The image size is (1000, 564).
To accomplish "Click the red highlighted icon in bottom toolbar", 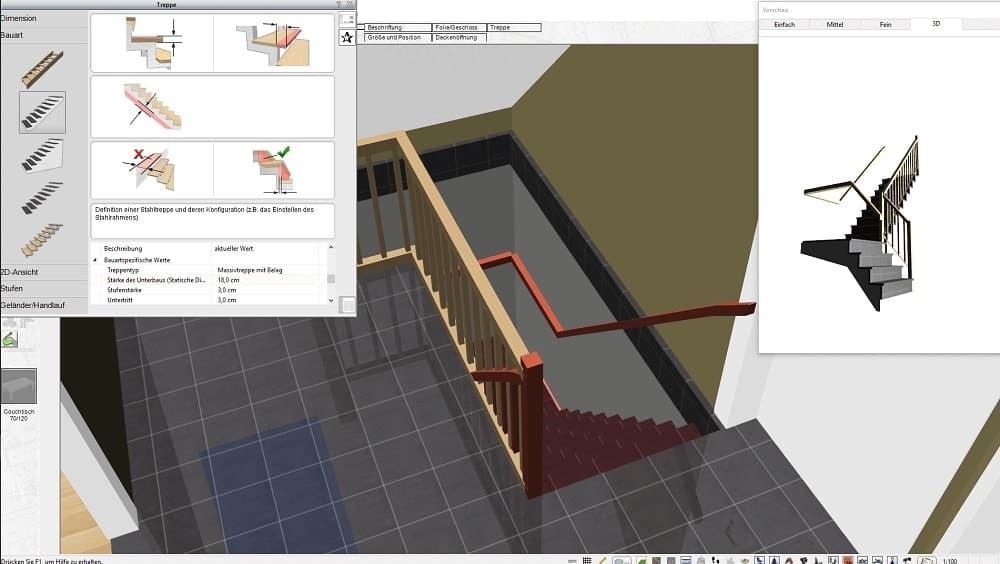I will click(x=848, y=560).
